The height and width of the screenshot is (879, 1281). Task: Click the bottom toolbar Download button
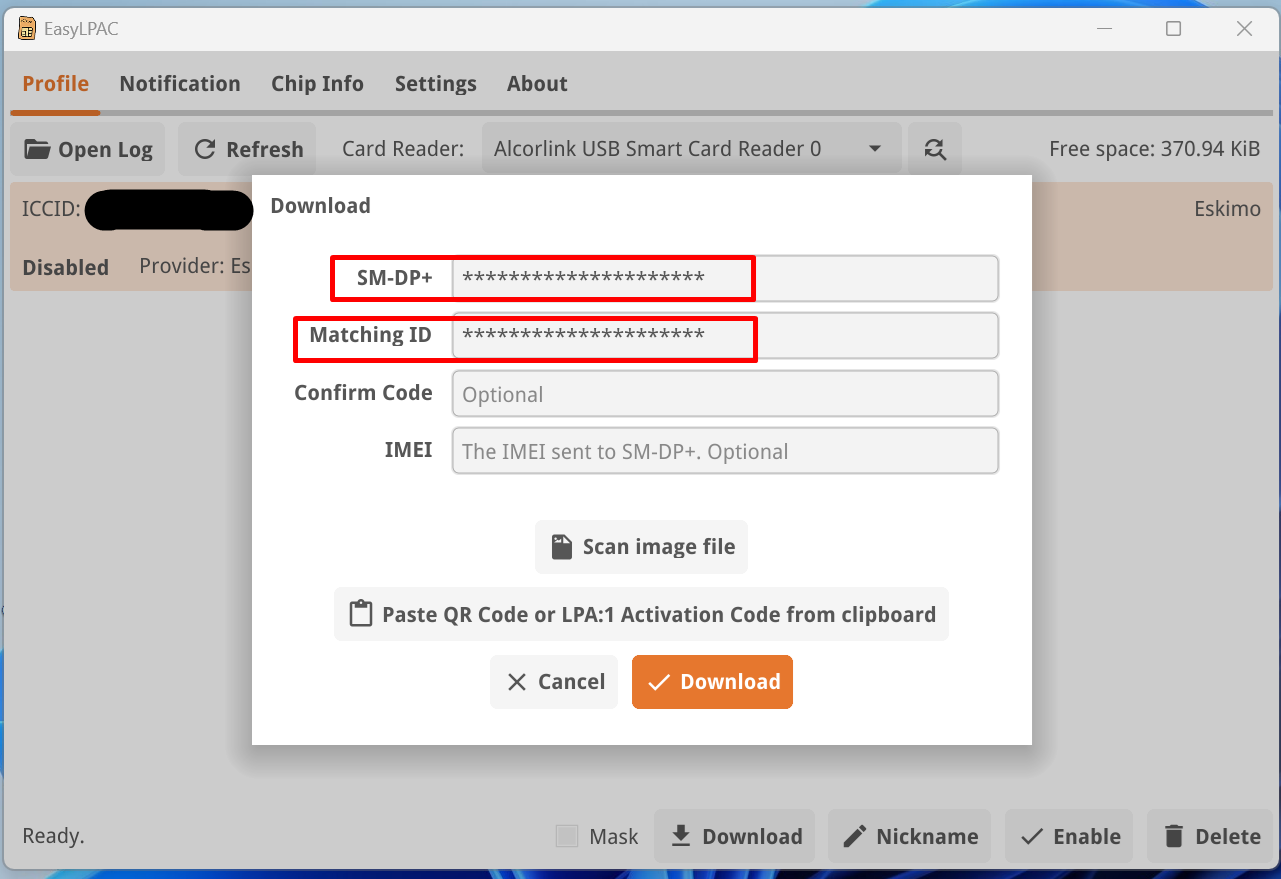[735, 836]
